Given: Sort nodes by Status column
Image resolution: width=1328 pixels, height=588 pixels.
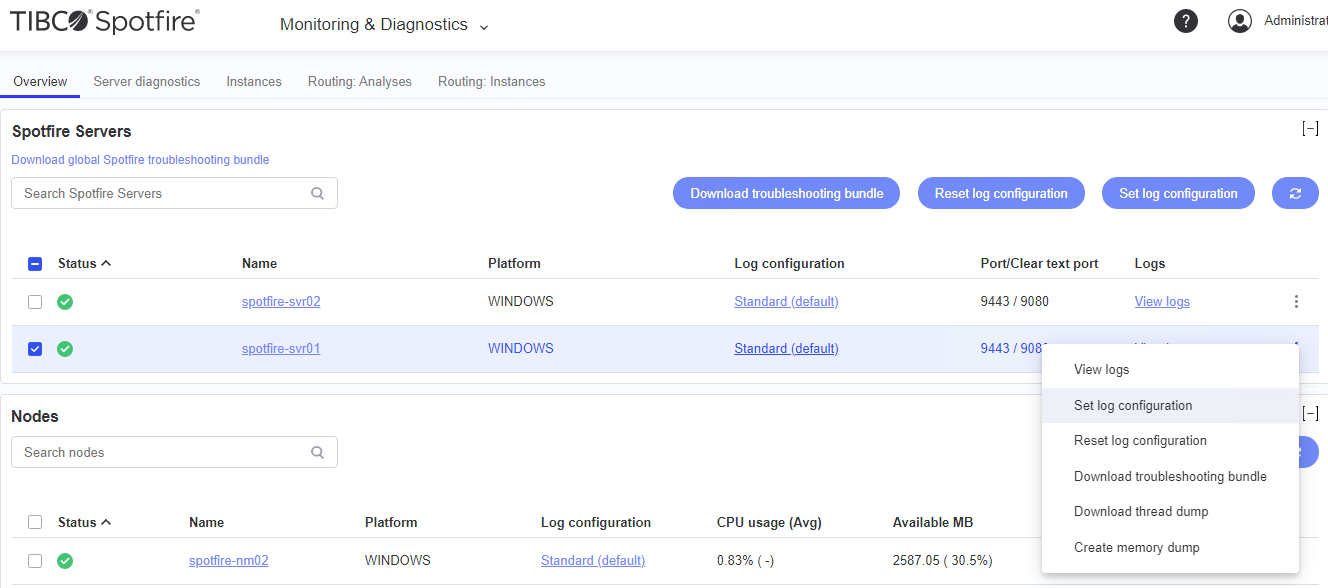Looking at the screenshot, I should coord(84,522).
